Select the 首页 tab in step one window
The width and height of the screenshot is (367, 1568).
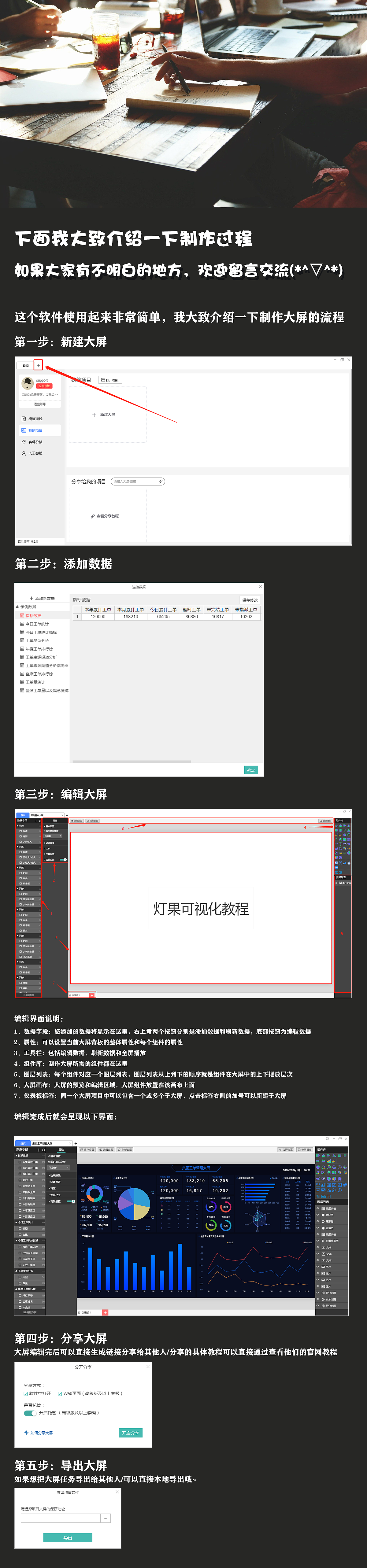tap(26, 366)
